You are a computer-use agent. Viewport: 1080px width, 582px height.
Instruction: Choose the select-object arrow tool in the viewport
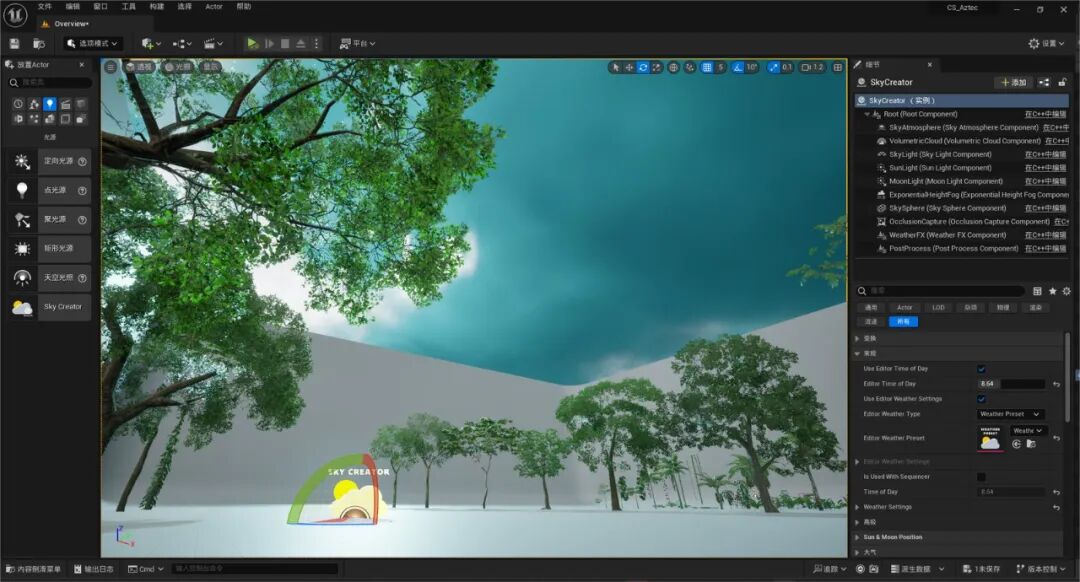pyautogui.click(x=615, y=67)
